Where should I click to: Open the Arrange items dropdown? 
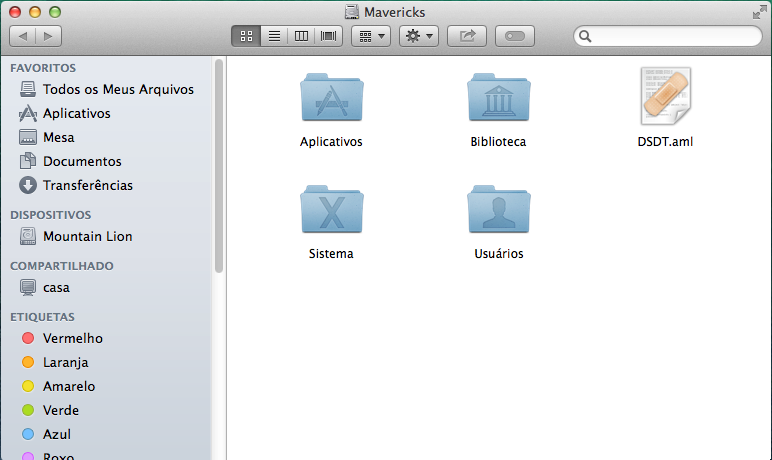[371, 36]
